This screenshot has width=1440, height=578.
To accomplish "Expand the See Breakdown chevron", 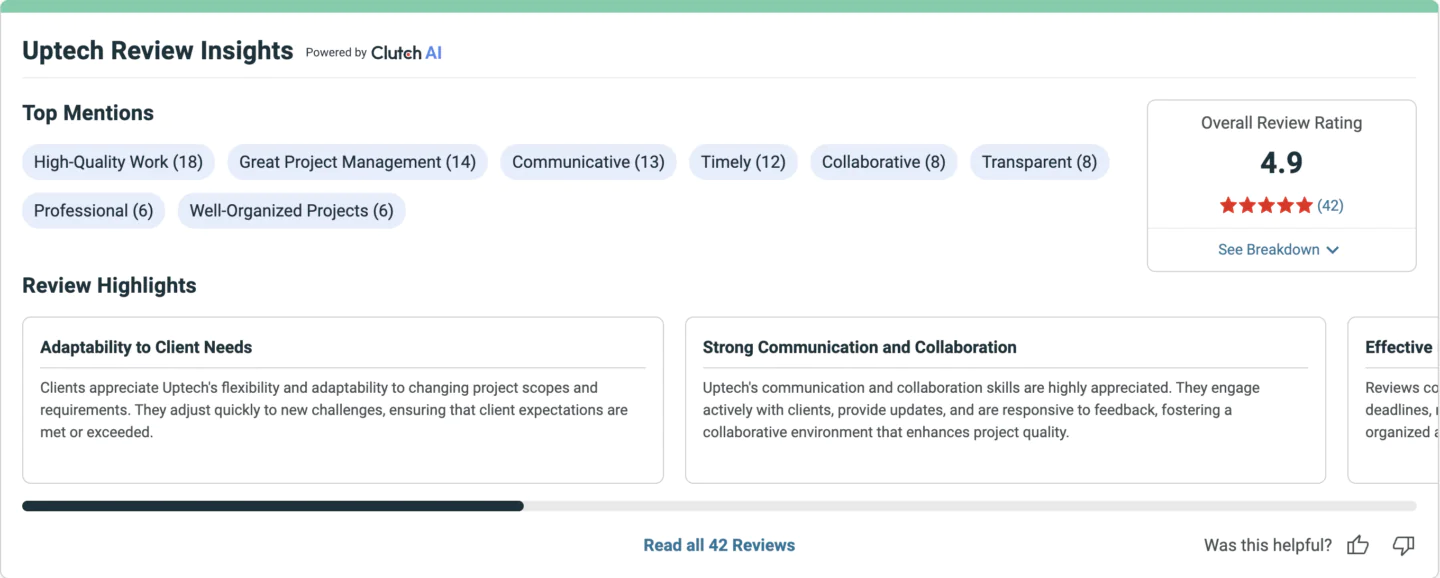I will click(1332, 250).
